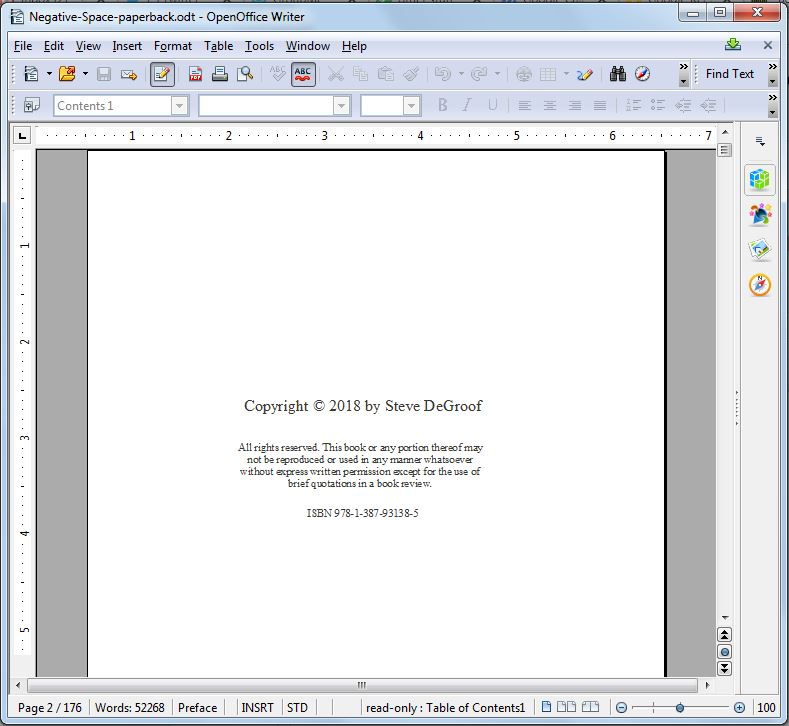Click the Hyperlink globe icon

[524, 74]
